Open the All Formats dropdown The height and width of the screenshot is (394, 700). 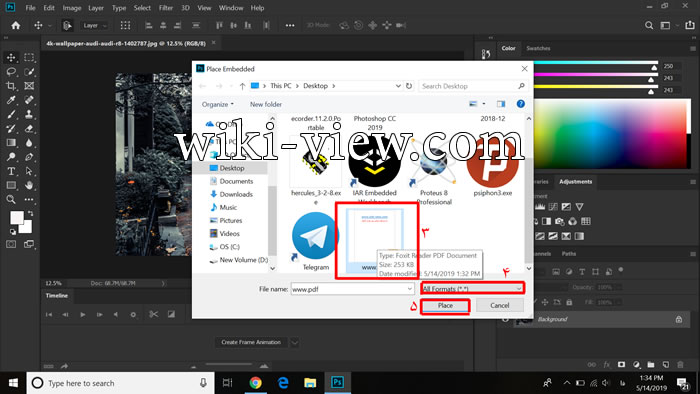pos(472,289)
